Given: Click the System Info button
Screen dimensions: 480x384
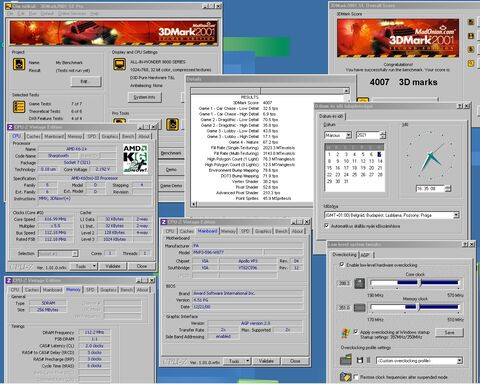Looking at the screenshot, I should click(x=144, y=97).
